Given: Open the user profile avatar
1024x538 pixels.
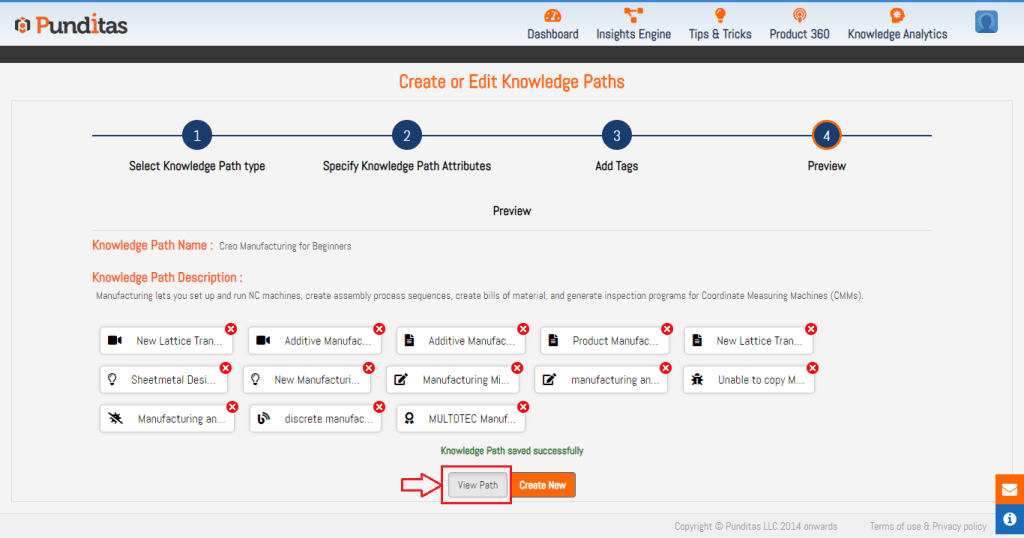Looking at the screenshot, I should (x=986, y=22).
